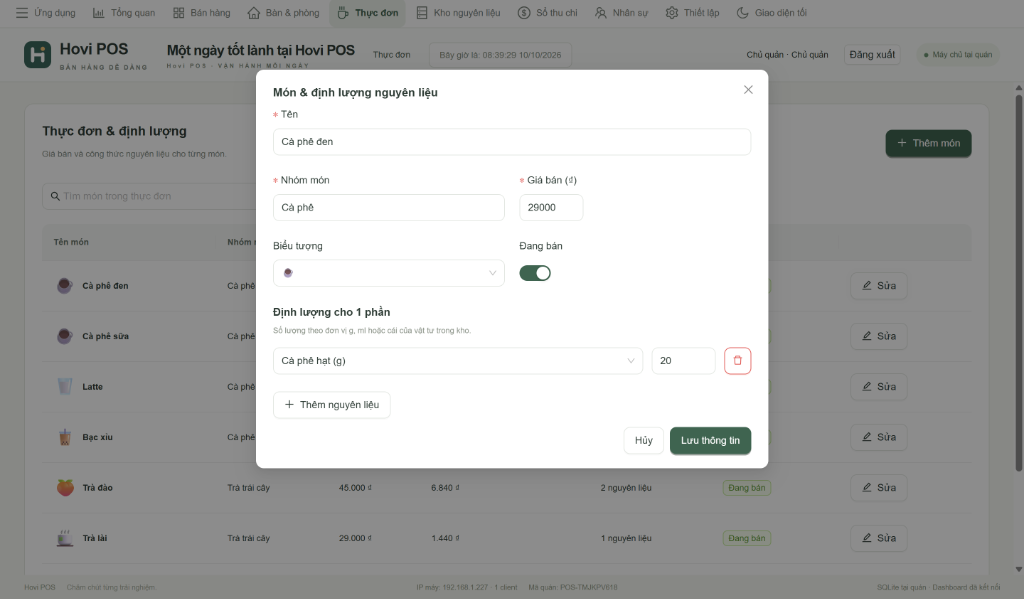The height and width of the screenshot is (599, 1024).
Task: Open the Kho nguyên liệu tab
Action: click(458, 12)
